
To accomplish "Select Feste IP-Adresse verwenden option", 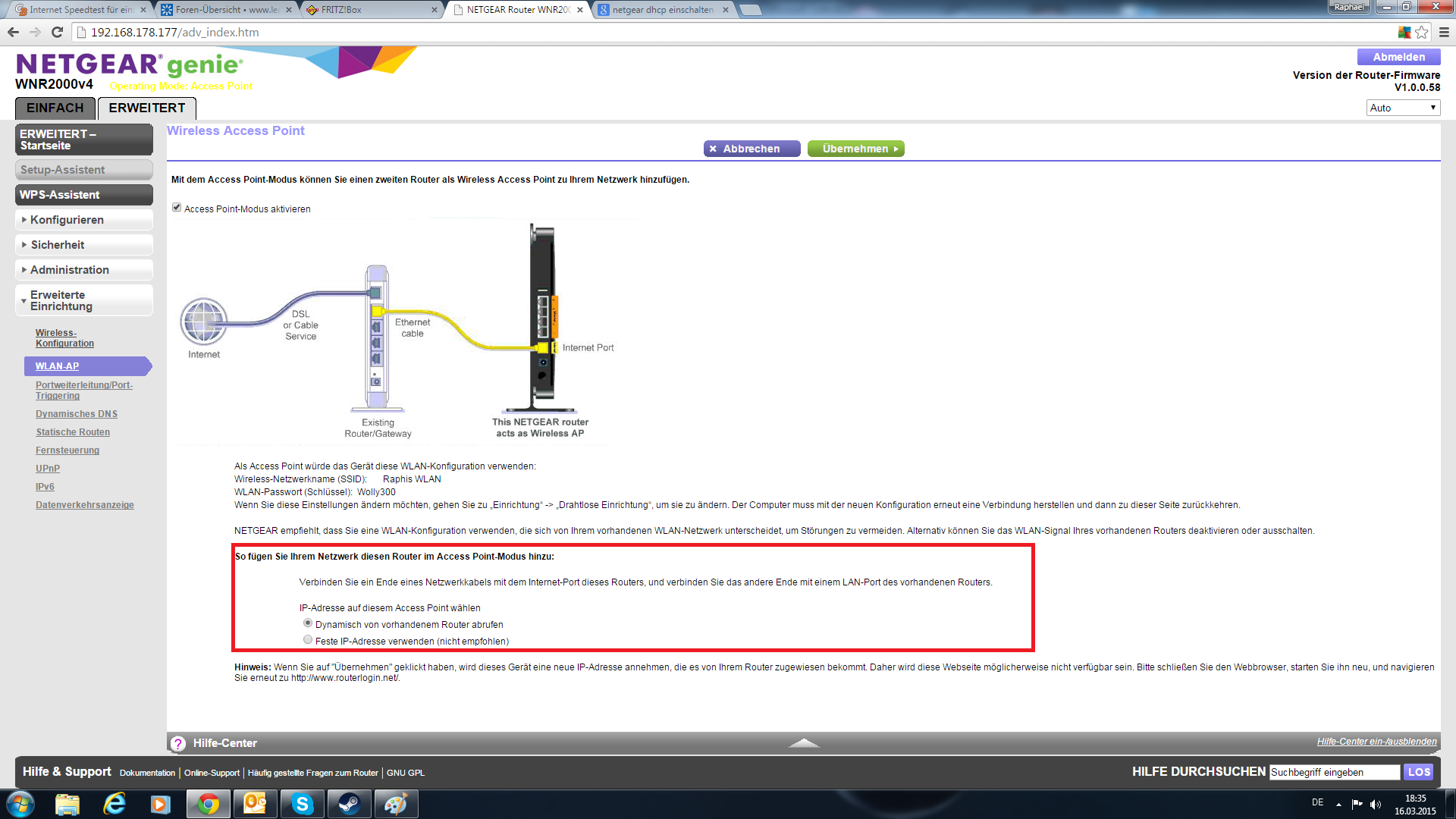I will click(308, 639).
